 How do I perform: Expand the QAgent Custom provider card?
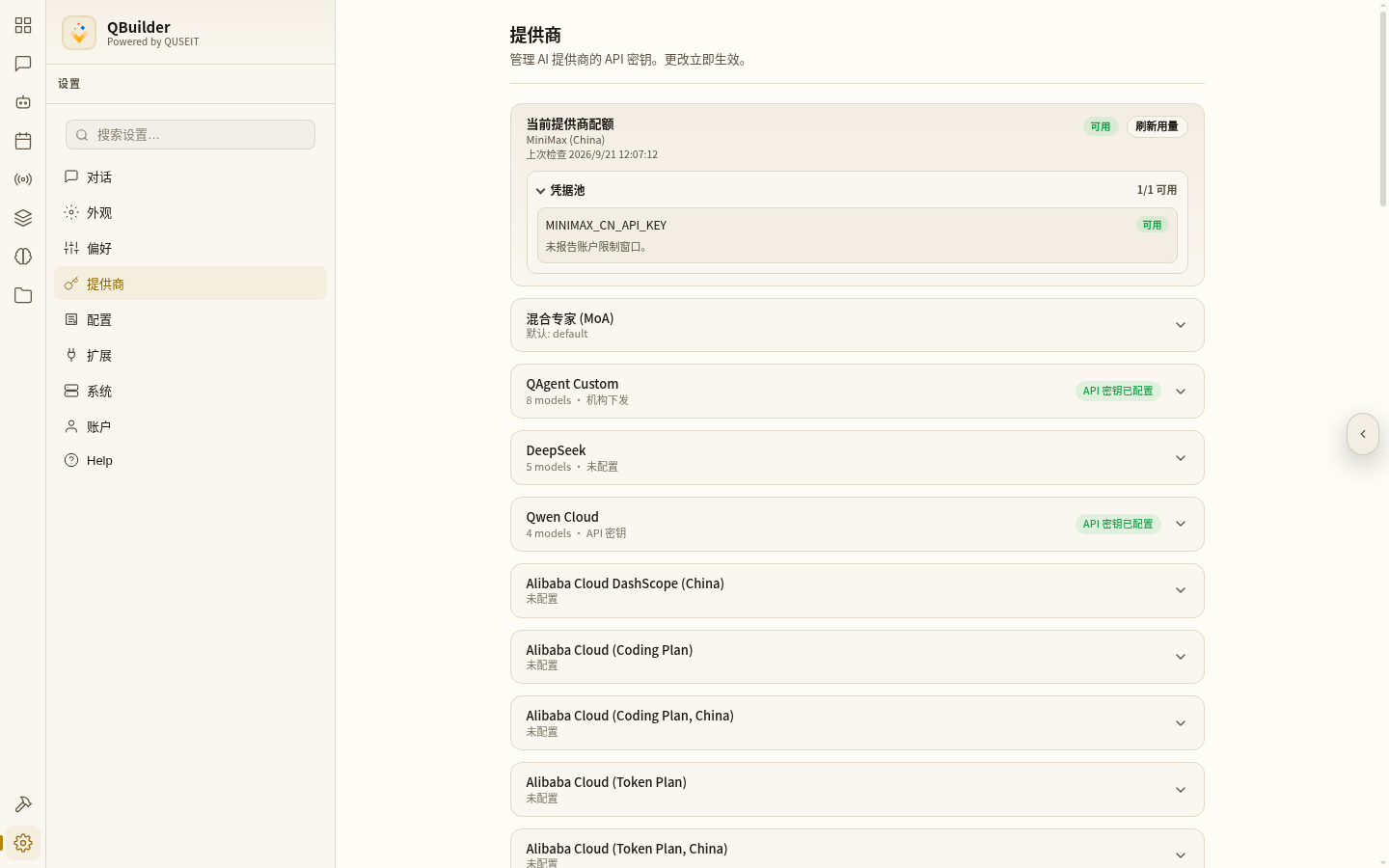[1181, 392]
